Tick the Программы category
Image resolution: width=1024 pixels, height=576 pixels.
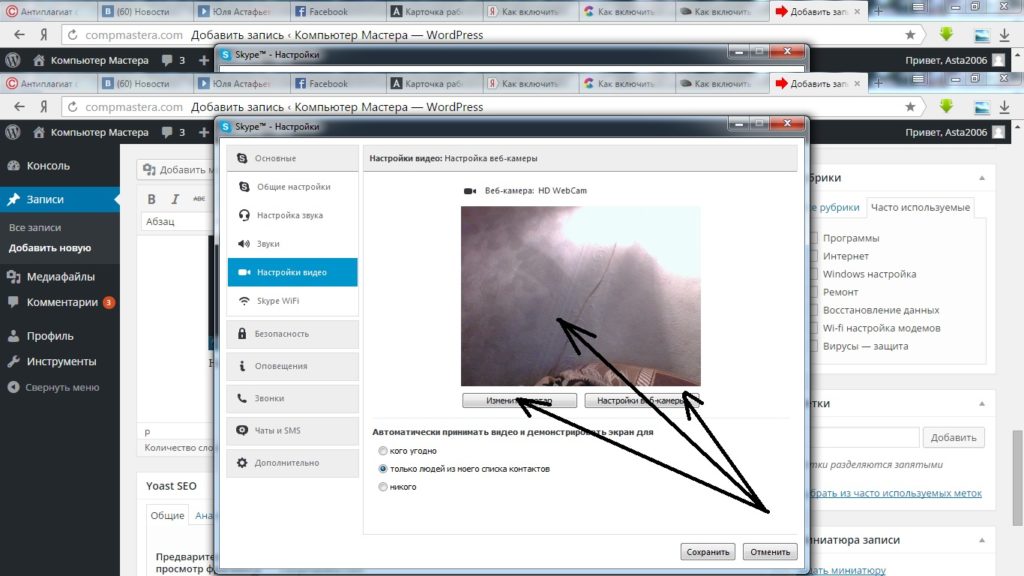coord(814,238)
